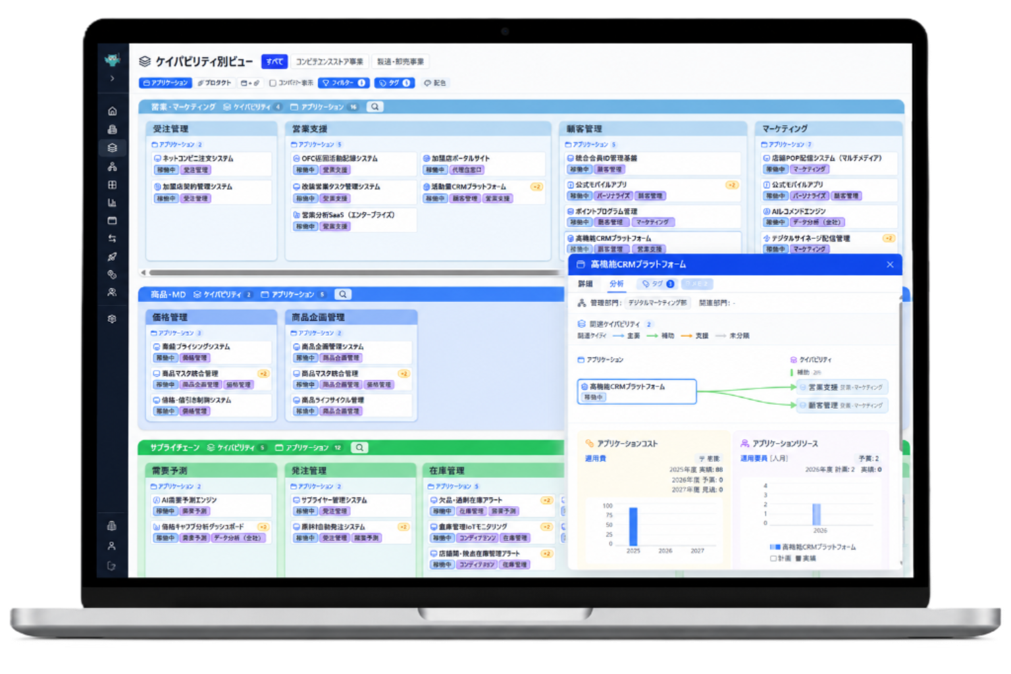Expand the +2 badge on 価格ギャップ分析ダッシュボード card

(263, 527)
